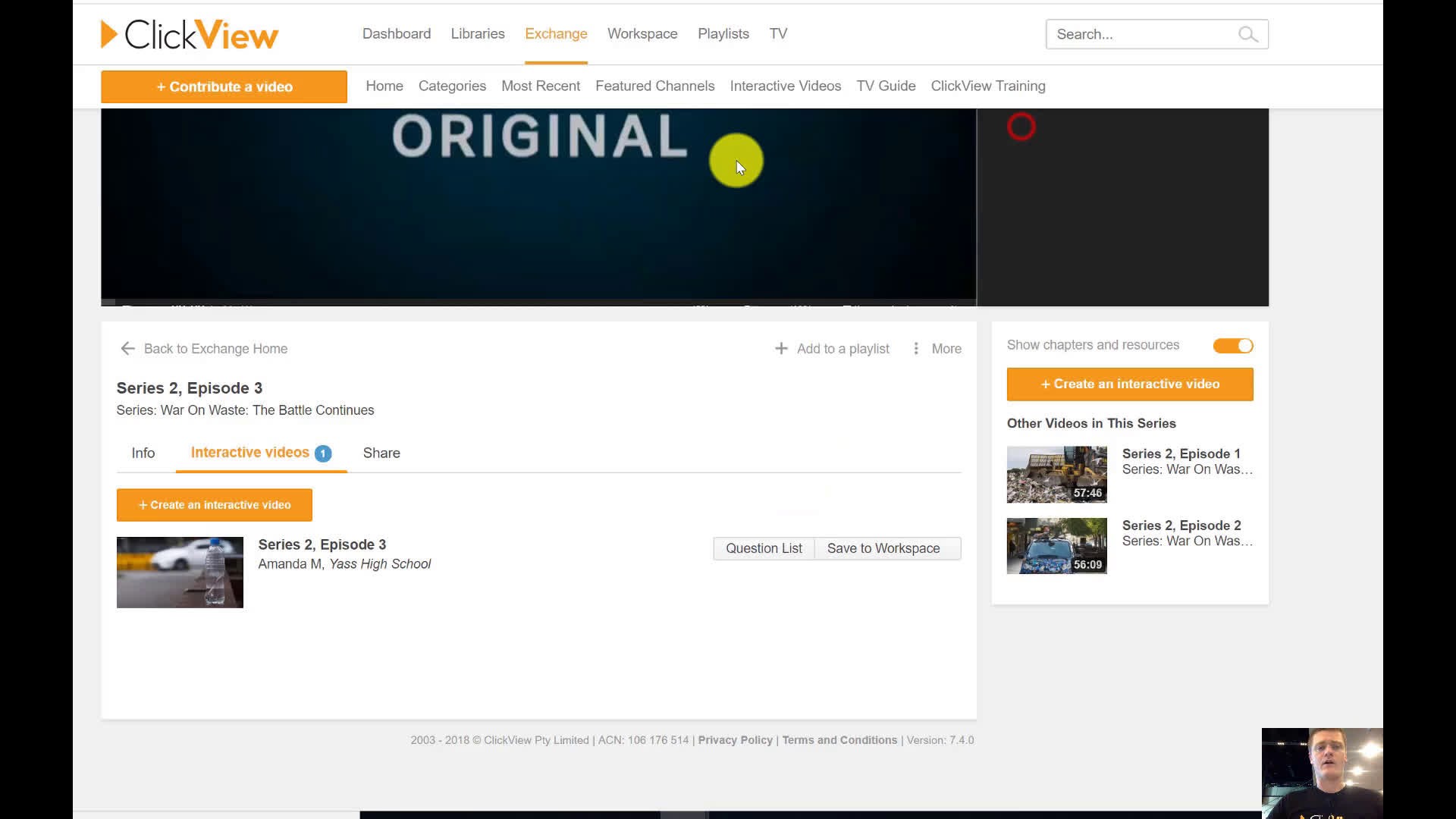
Task: Toggle Show chapters and resources switch
Action: [x=1233, y=346]
